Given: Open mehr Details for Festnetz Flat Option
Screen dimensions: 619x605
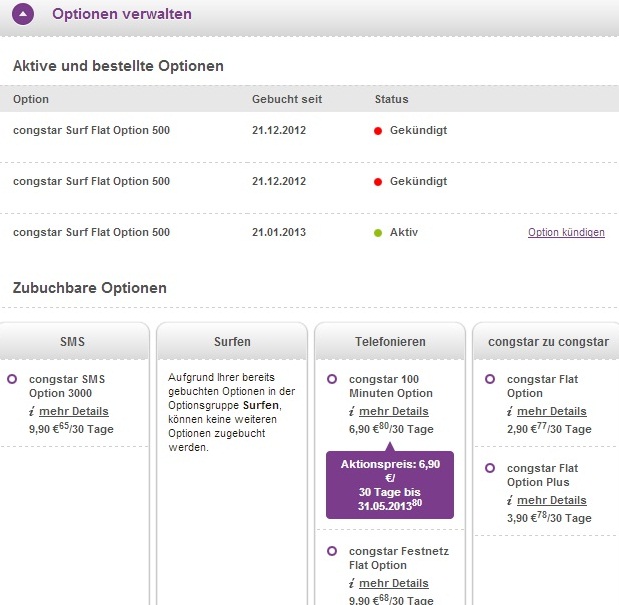Looking at the screenshot, I should coord(393,583).
